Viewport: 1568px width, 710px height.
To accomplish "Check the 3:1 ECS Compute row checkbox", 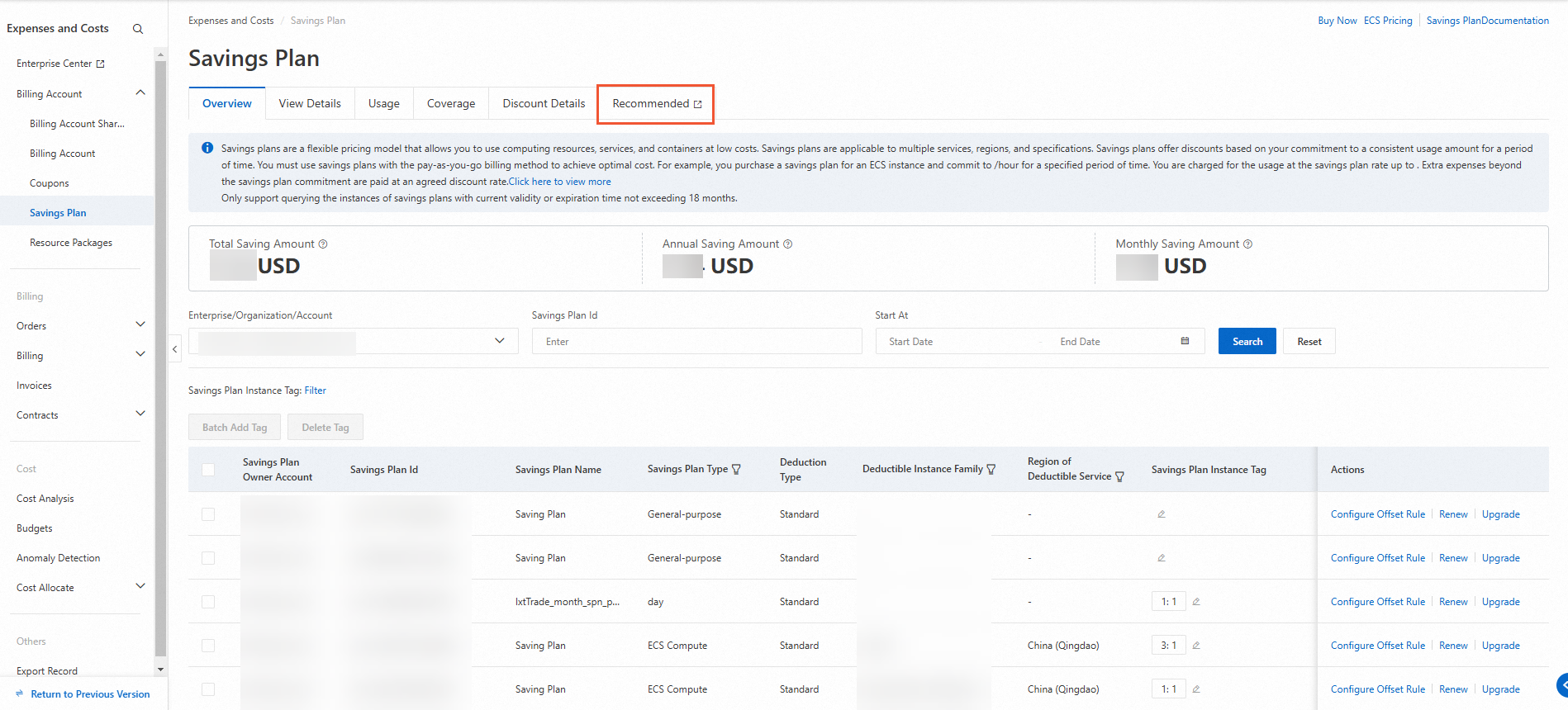I will [x=208, y=646].
